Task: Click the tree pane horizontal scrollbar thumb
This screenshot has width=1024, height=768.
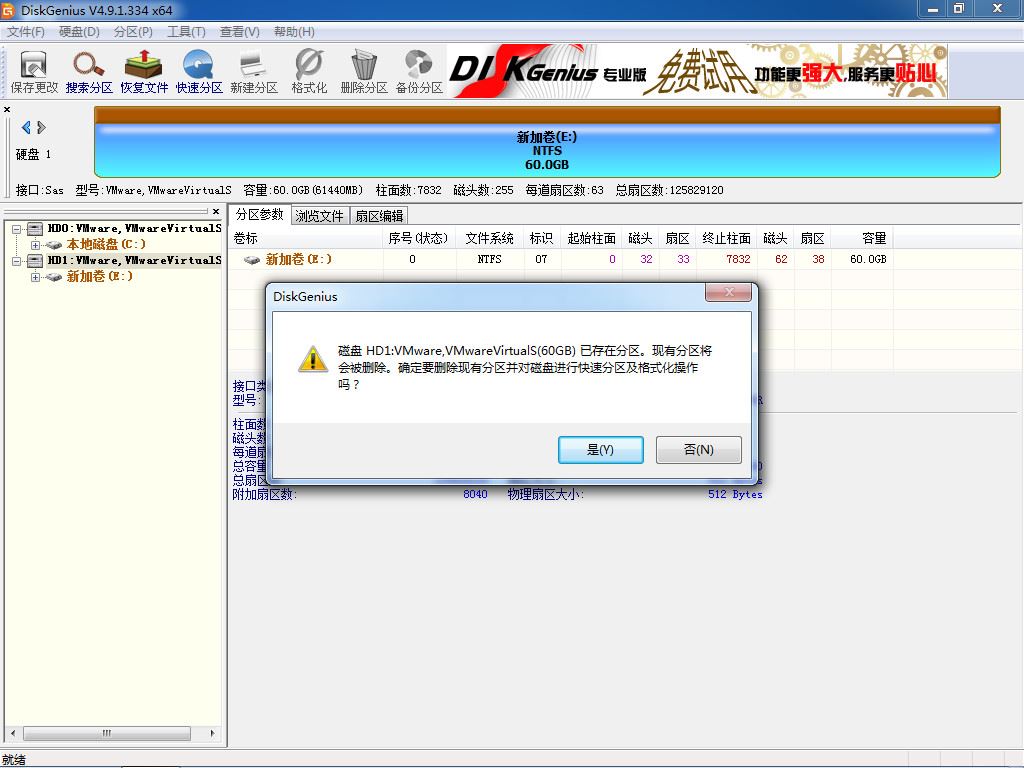Action: [x=107, y=733]
